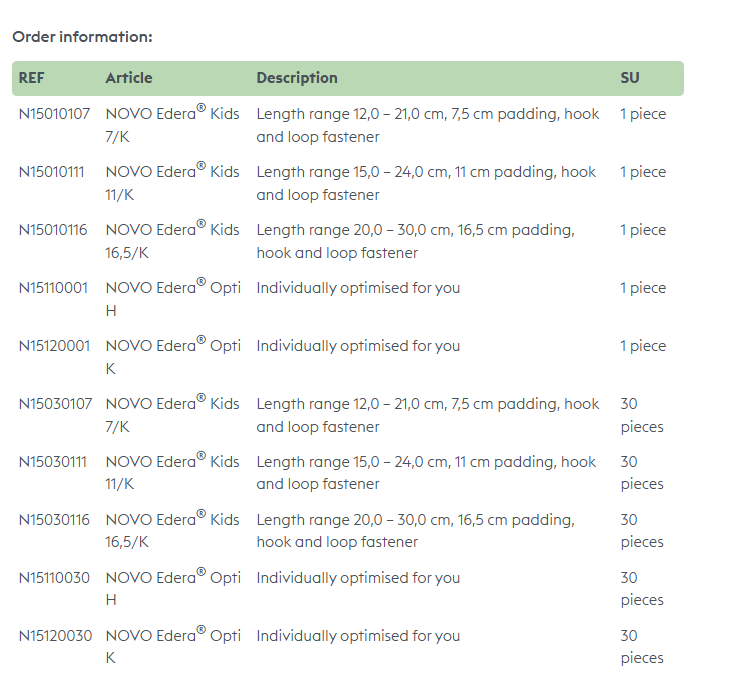Click the SU column header
Screen dimensions: 745x699
(630, 78)
